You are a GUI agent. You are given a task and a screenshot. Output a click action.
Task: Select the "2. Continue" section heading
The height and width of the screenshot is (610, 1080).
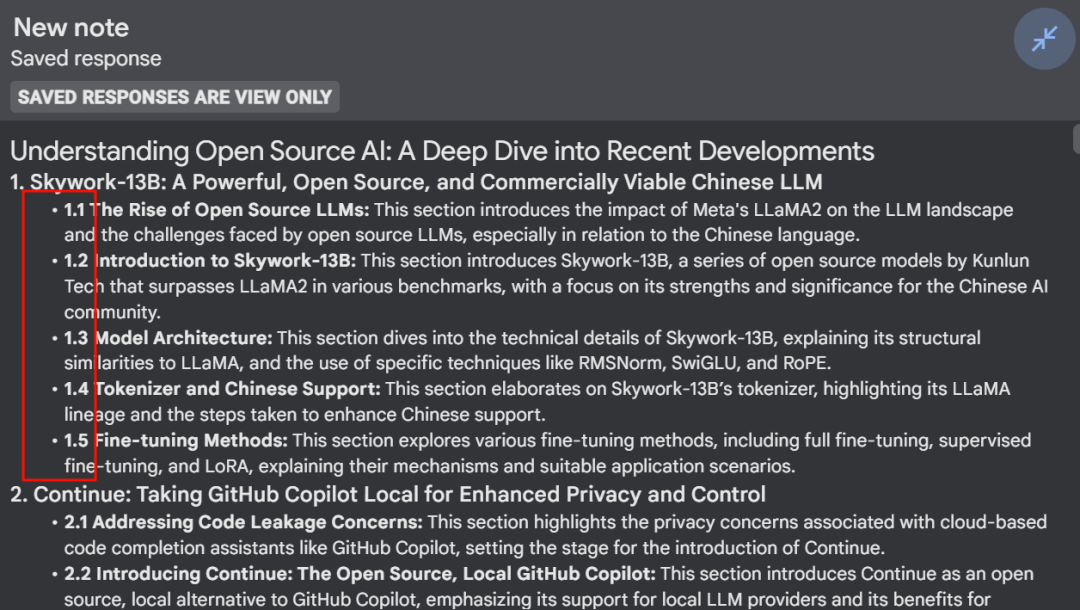coord(388,494)
